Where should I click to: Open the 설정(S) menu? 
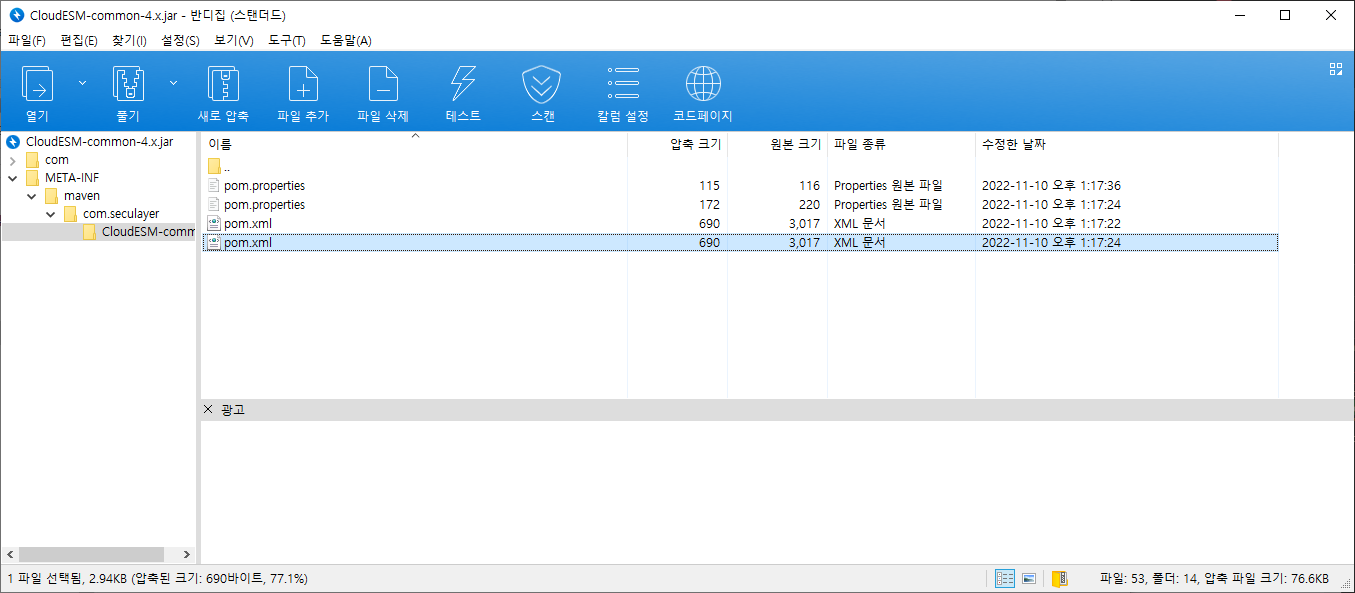point(180,41)
